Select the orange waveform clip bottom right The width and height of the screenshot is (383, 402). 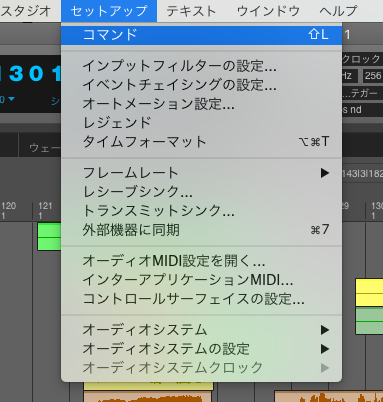pyautogui.click(x=329, y=397)
